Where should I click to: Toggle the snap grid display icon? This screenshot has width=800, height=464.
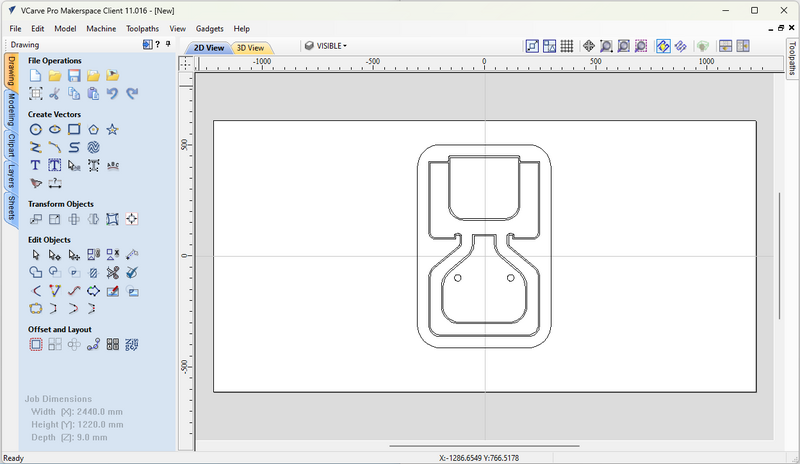[566, 46]
